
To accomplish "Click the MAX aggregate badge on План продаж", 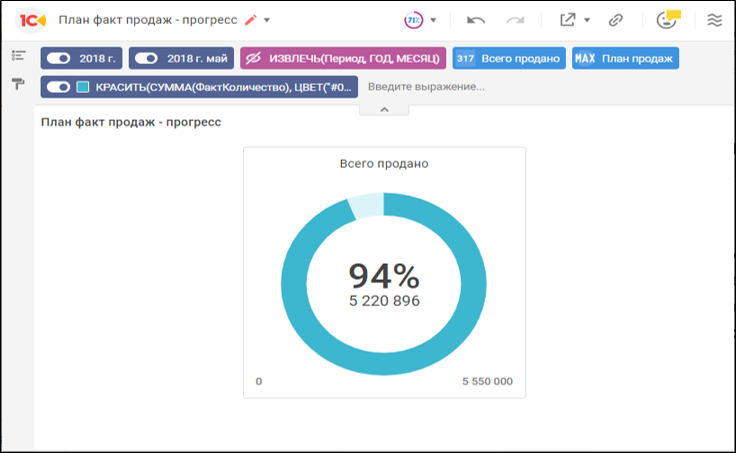I will click(x=585, y=58).
